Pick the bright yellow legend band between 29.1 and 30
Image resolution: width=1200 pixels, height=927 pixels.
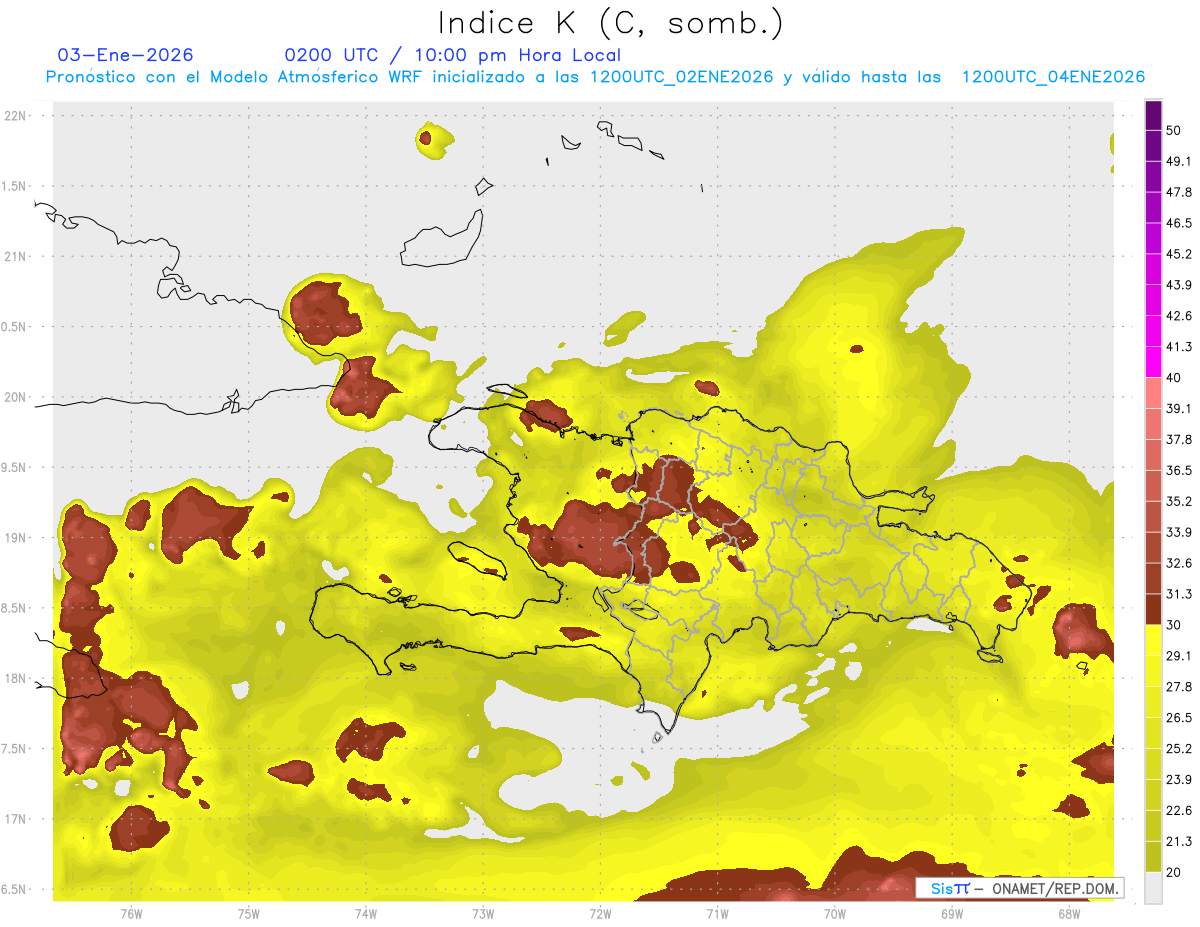[x=1153, y=641]
